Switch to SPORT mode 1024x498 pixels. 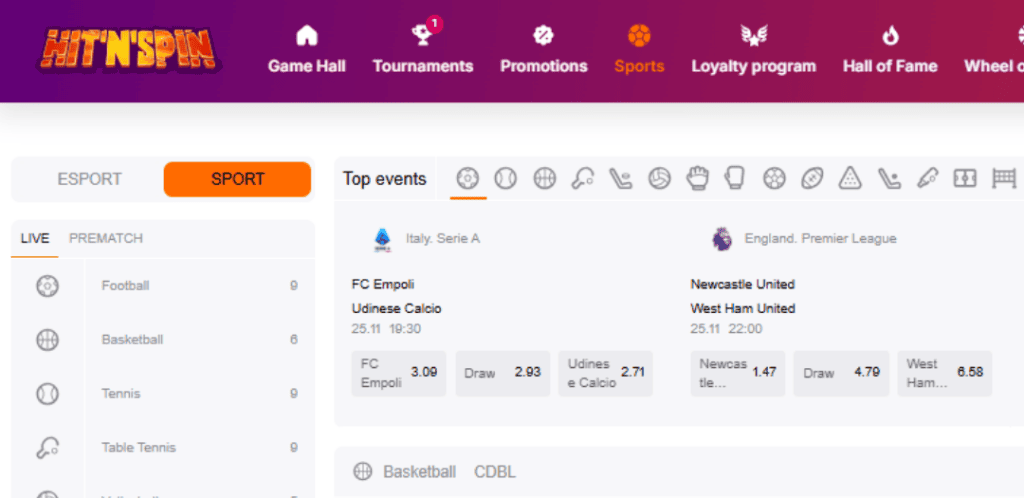click(x=238, y=179)
